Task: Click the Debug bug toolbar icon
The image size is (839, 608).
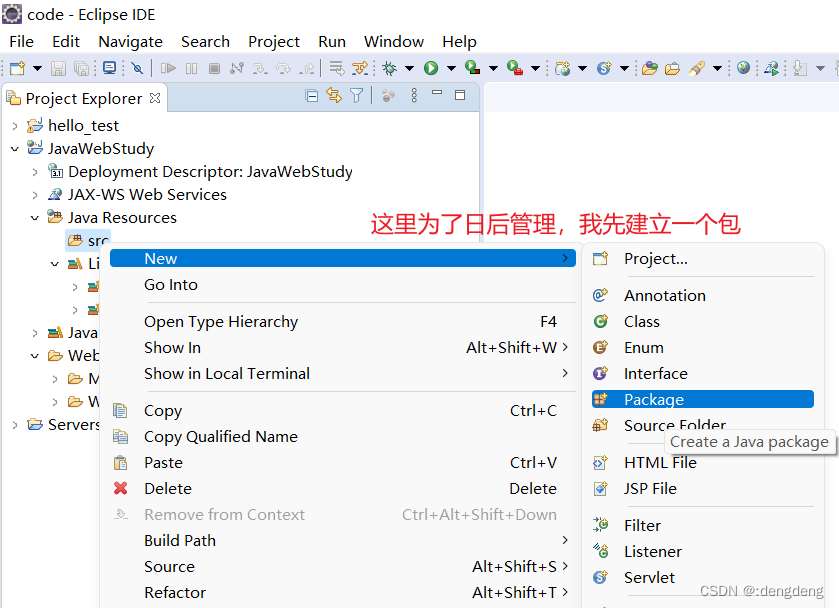Action: [390, 68]
